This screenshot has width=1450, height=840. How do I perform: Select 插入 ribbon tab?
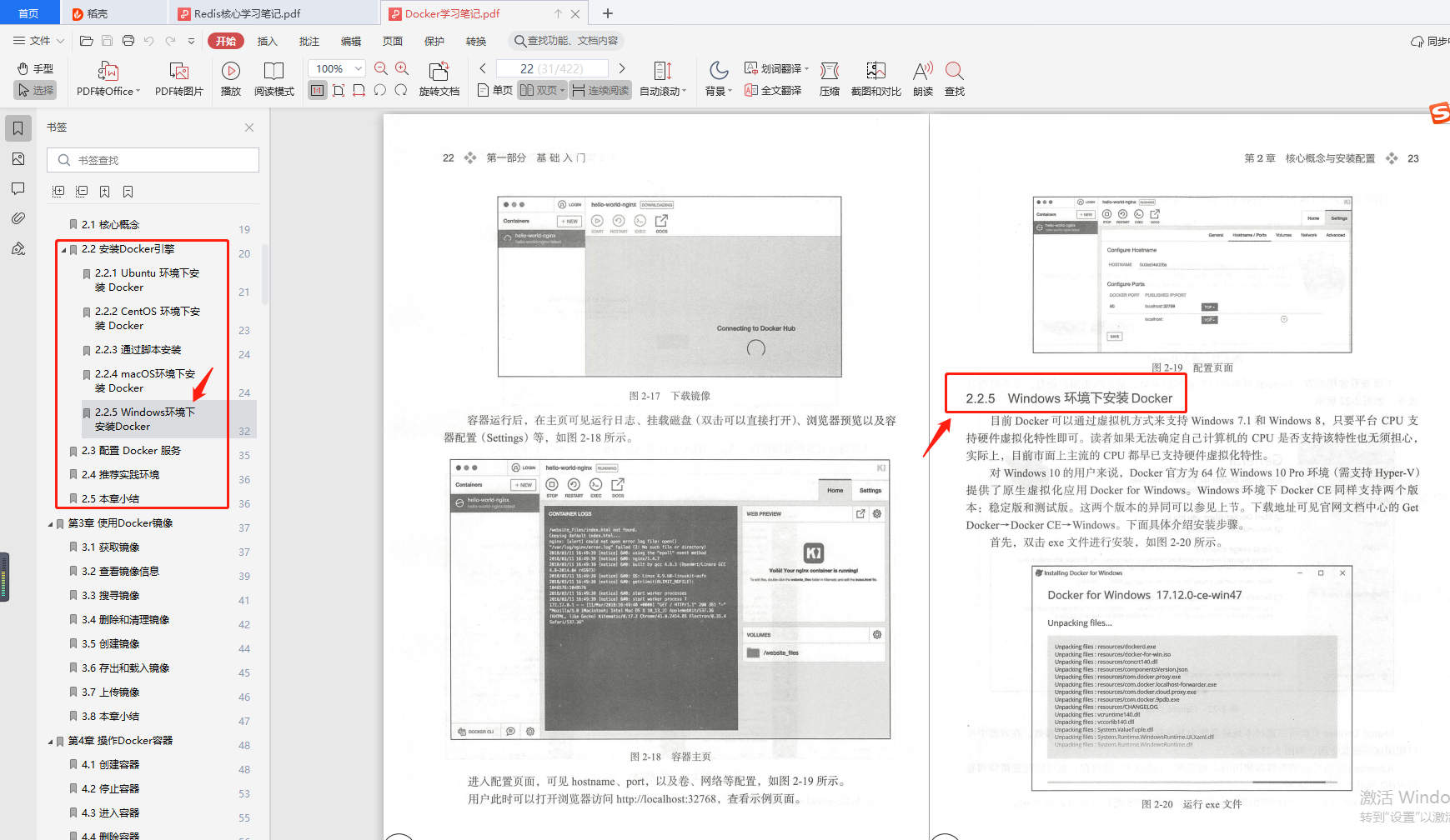[x=267, y=41]
